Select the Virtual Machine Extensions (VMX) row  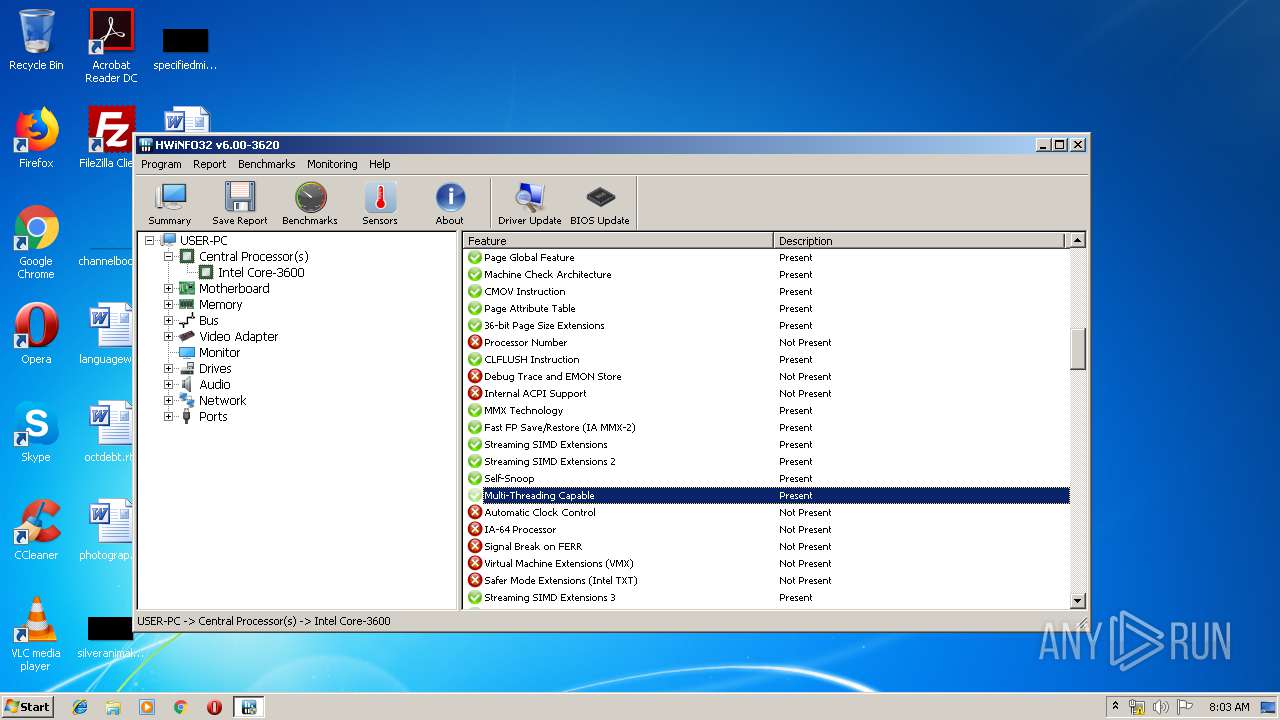[767, 563]
